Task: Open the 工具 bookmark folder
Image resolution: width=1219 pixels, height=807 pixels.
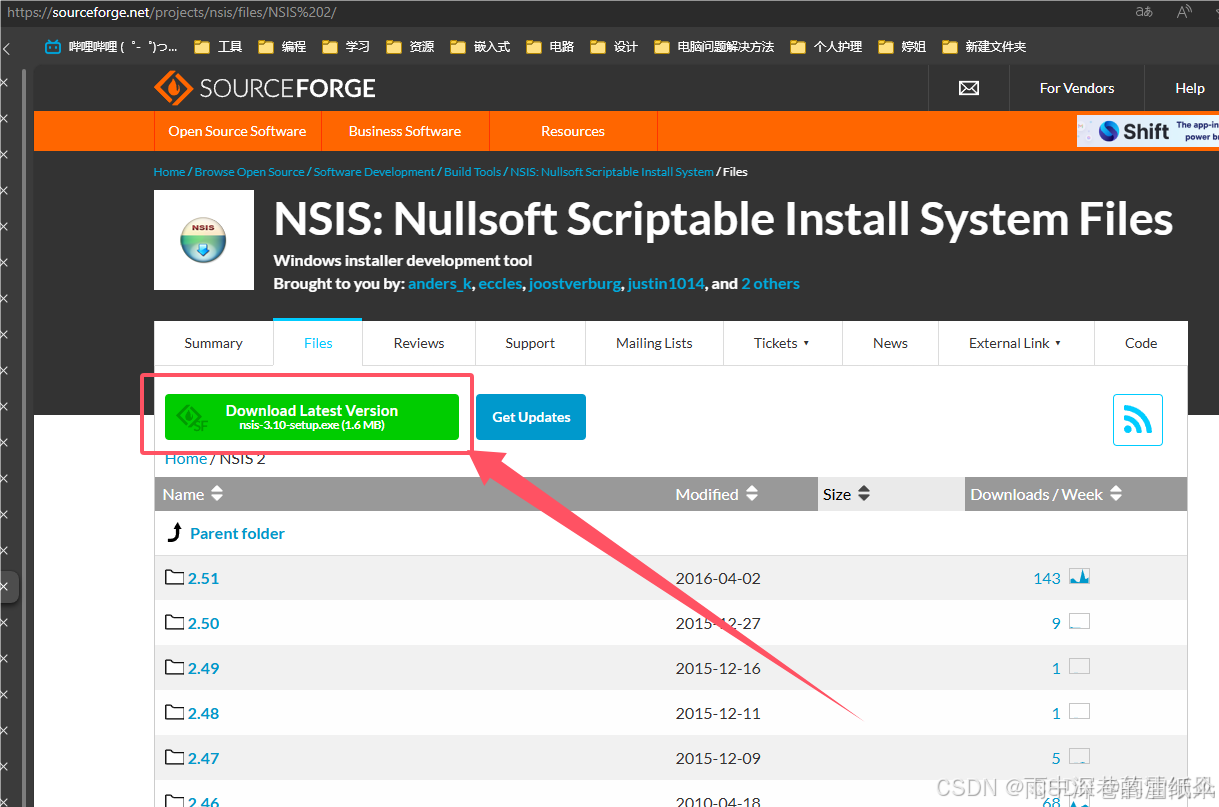Action: [x=218, y=46]
